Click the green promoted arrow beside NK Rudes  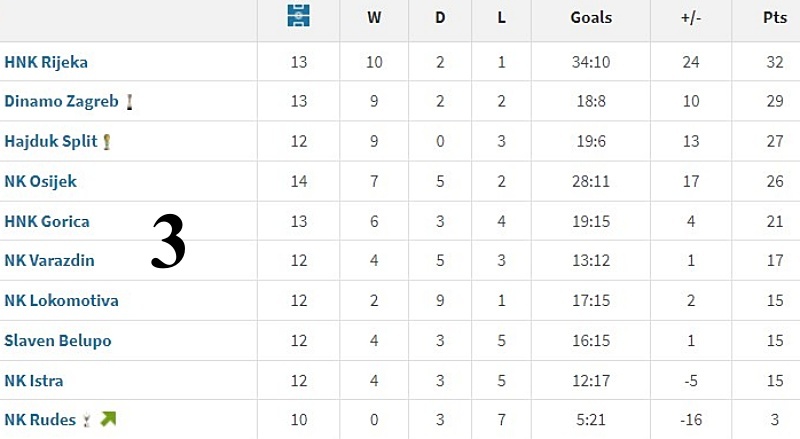click(x=108, y=419)
